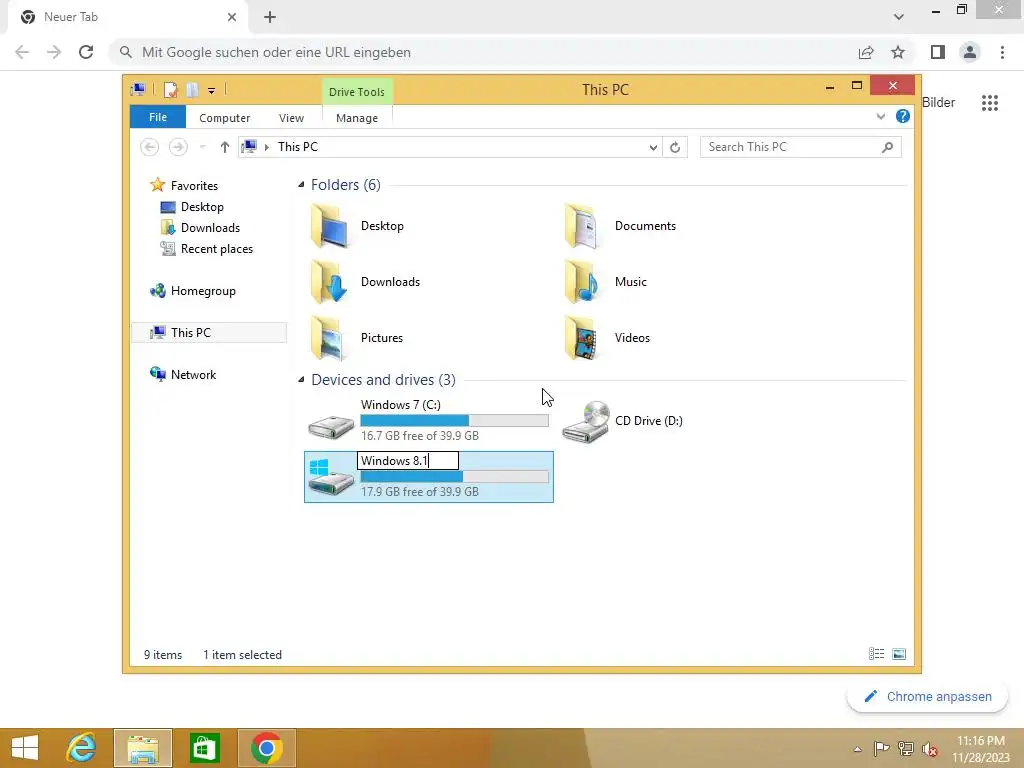This screenshot has width=1024, height=768.
Task: Go up one folder level
Action: point(225,147)
